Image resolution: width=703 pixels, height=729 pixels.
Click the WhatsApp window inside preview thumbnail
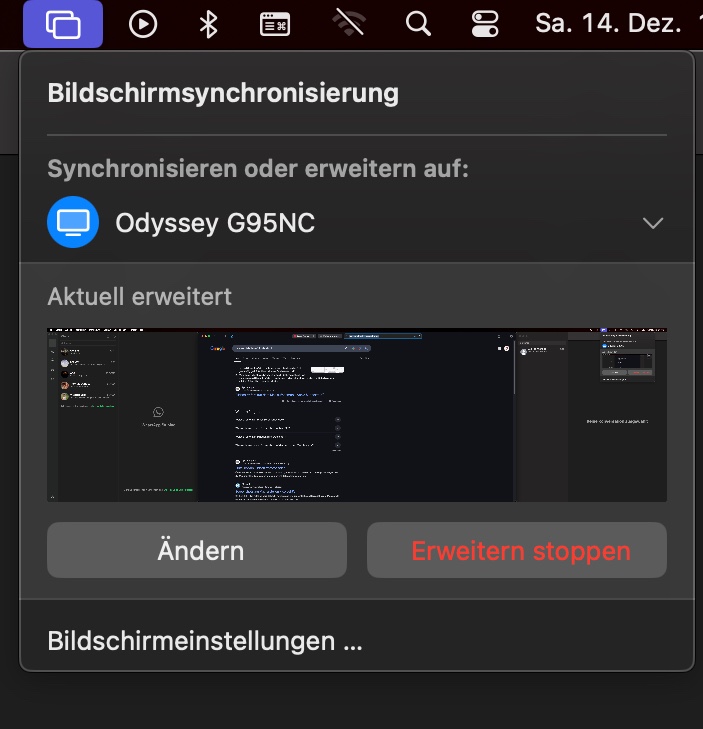tap(122, 417)
